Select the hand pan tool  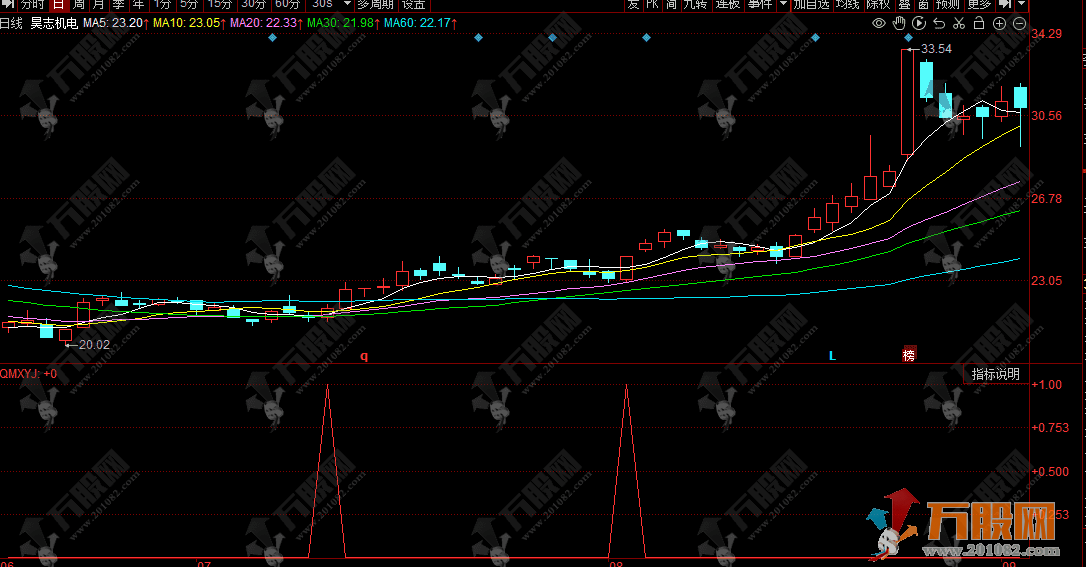pos(899,23)
